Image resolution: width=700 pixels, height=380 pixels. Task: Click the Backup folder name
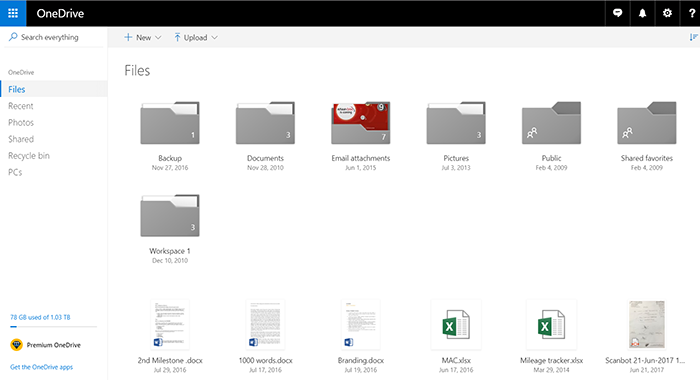170,158
